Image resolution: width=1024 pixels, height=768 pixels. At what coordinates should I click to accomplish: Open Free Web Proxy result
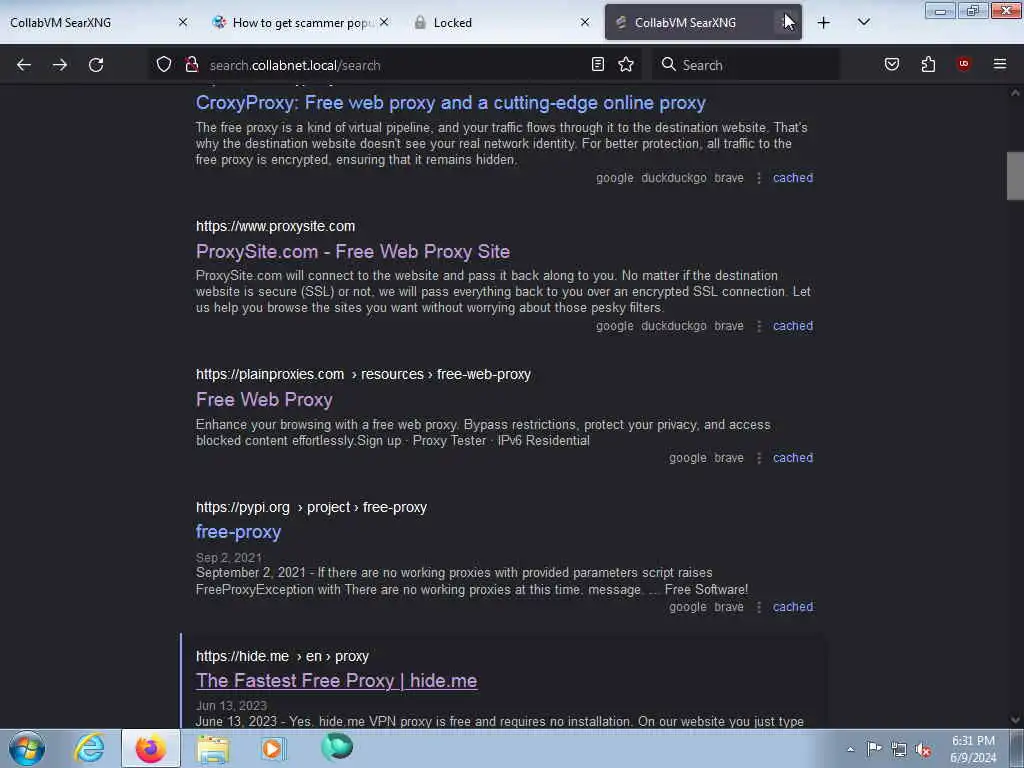(264, 400)
